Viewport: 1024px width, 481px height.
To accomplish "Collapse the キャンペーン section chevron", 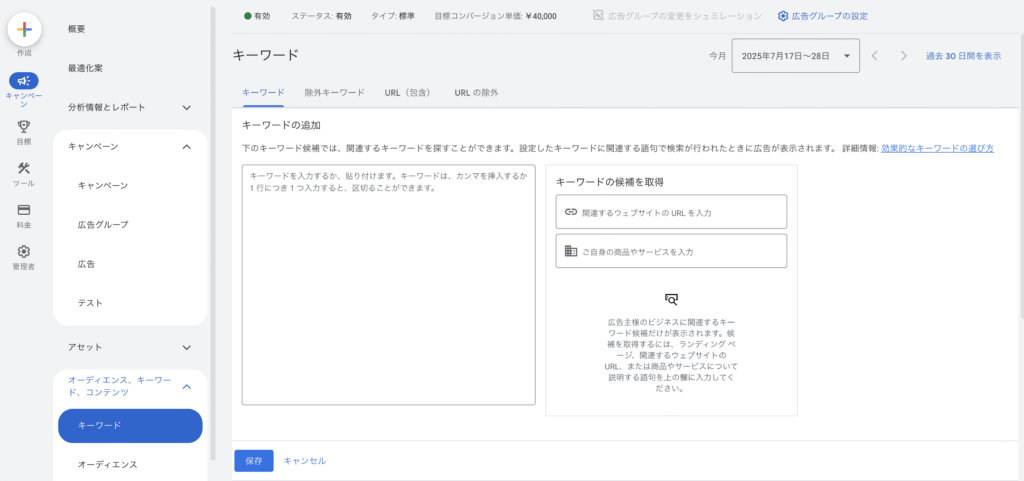I will 186,147.
